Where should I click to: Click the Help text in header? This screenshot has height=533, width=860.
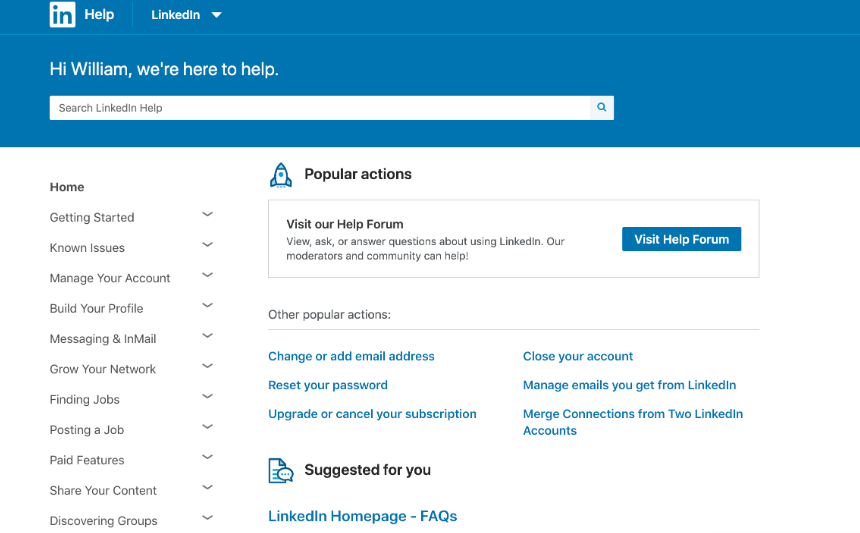(x=99, y=14)
